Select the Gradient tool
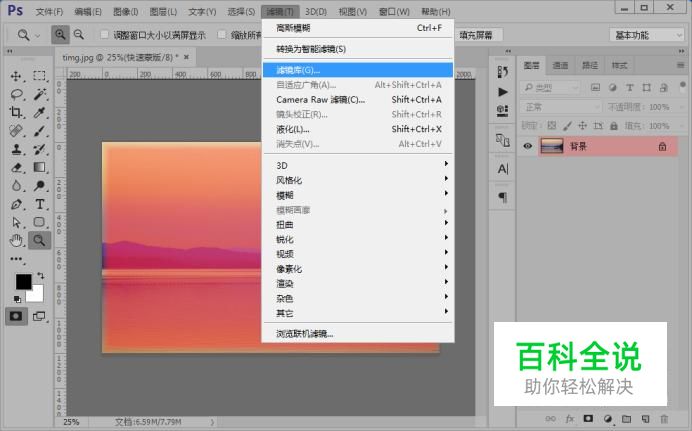This screenshot has width=692, height=431. 39,167
